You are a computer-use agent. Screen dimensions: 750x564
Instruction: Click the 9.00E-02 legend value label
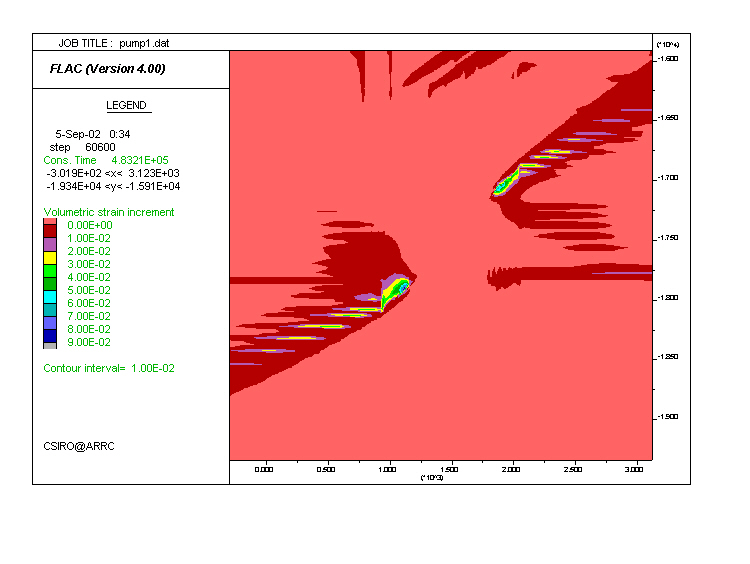[x=88, y=342]
